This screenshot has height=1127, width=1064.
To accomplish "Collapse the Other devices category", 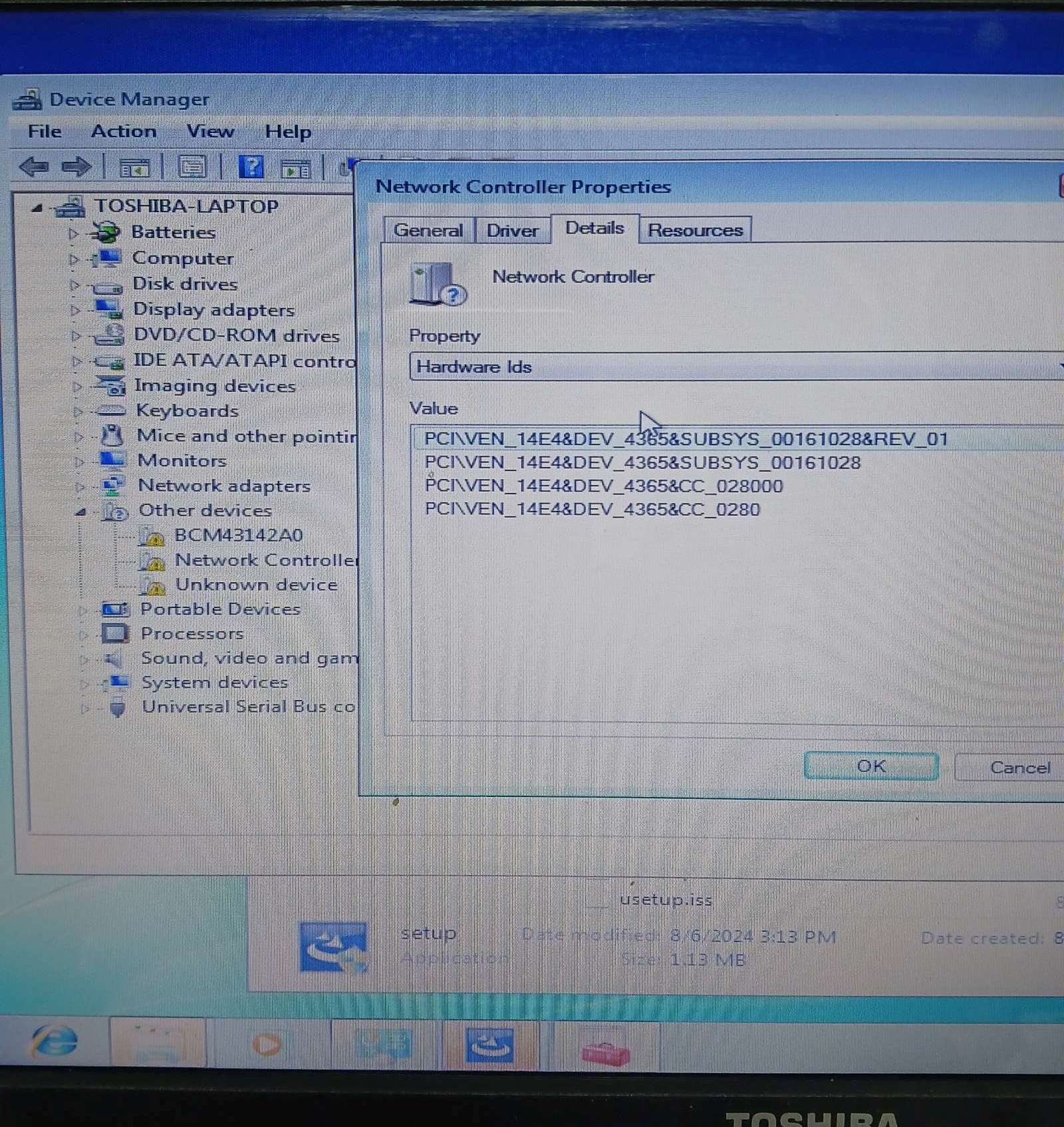I will [x=80, y=512].
